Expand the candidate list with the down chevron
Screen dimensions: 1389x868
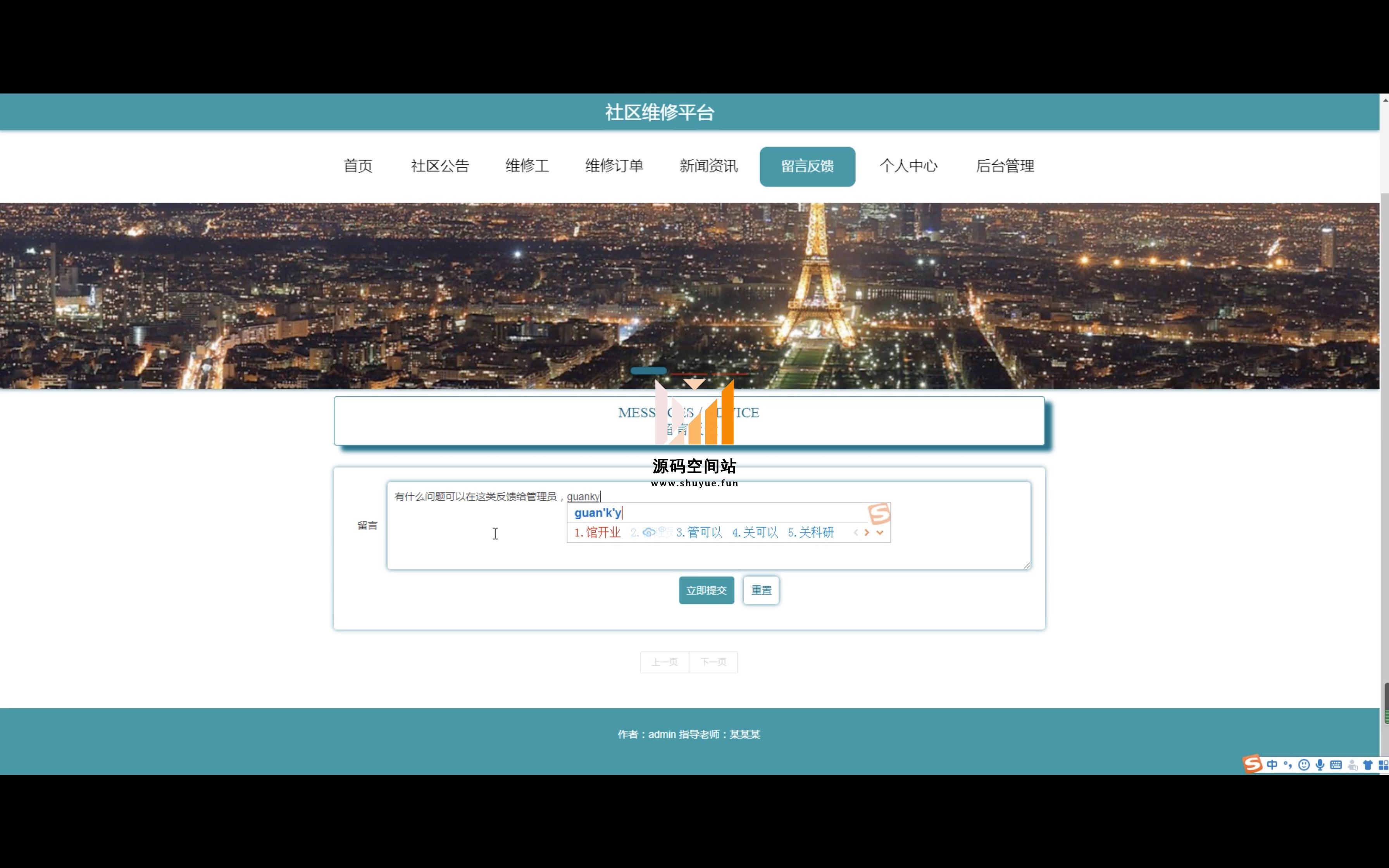click(x=880, y=533)
